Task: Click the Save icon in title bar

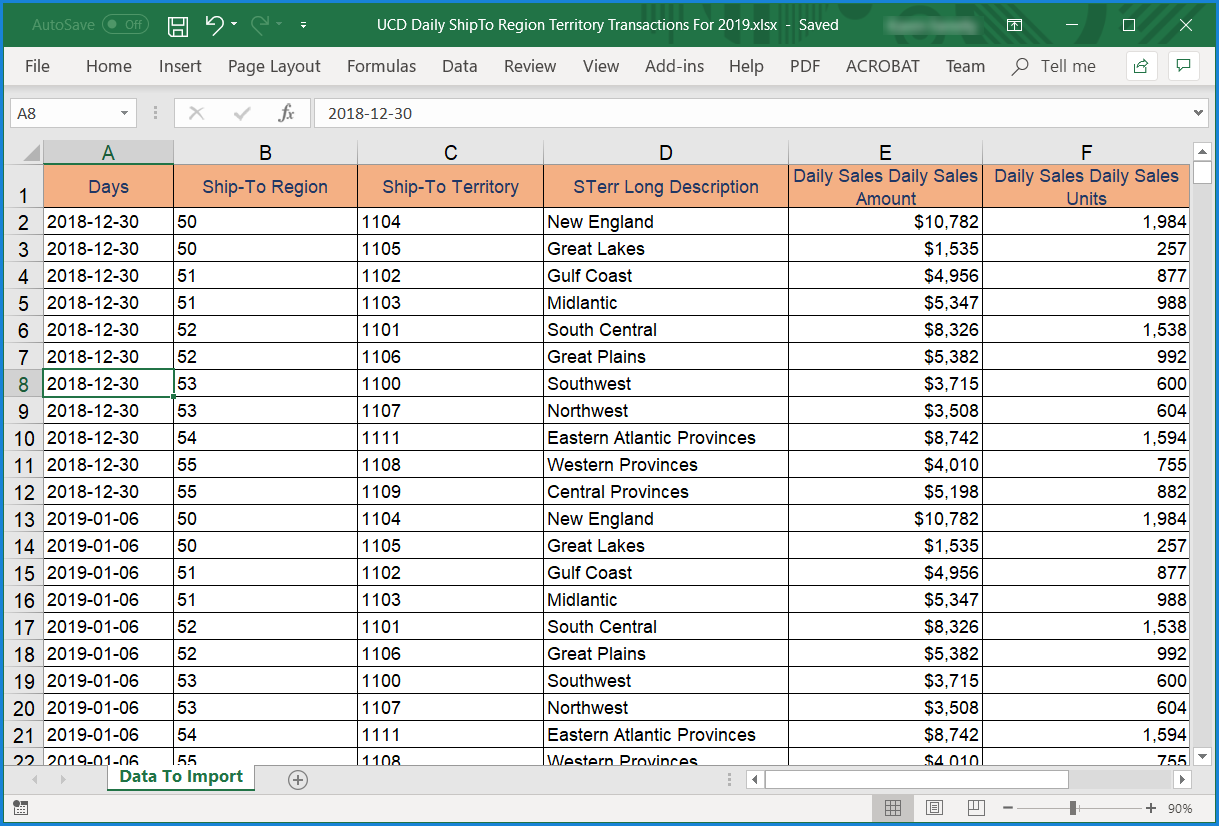Action: pyautogui.click(x=178, y=25)
